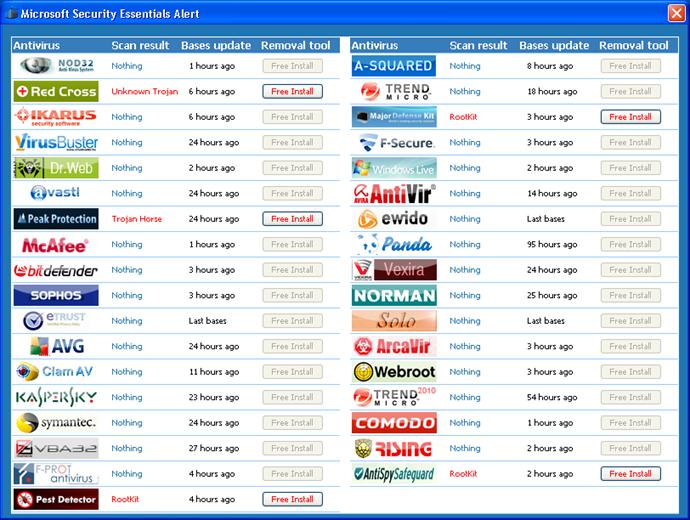Click the VirusBuster logo

[x=56, y=143]
